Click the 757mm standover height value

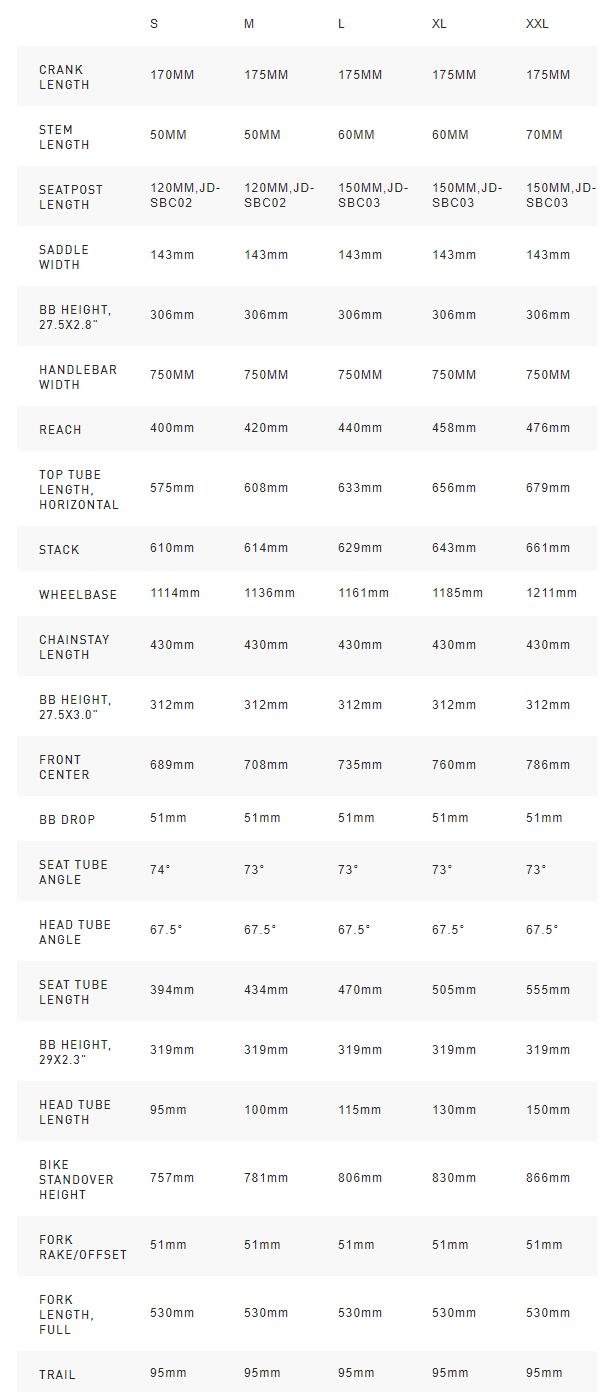pyautogui.click(x=172, y=1178)
